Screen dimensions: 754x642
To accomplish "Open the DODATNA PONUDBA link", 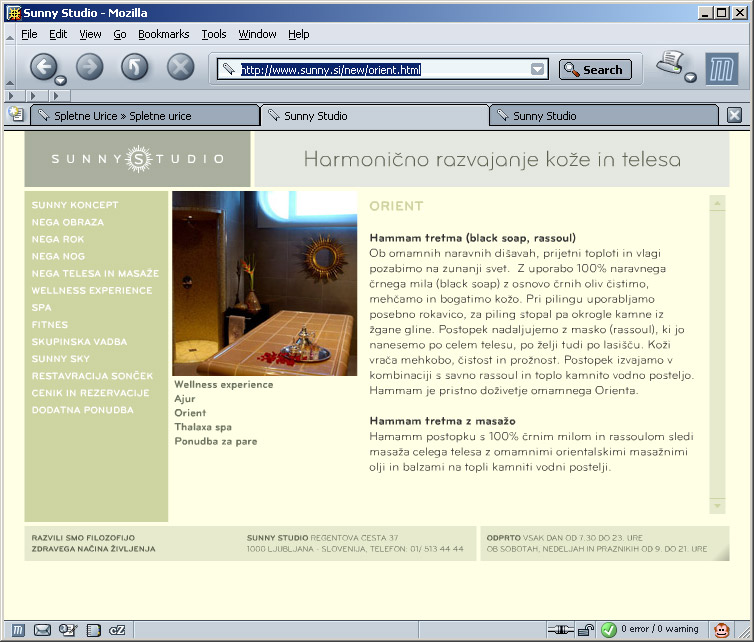I will pos(83,410).
